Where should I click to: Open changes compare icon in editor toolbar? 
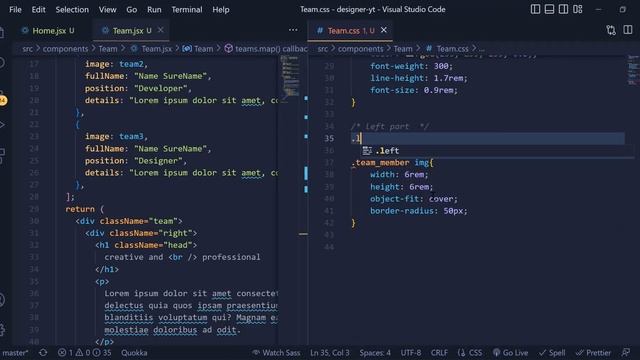611,30
